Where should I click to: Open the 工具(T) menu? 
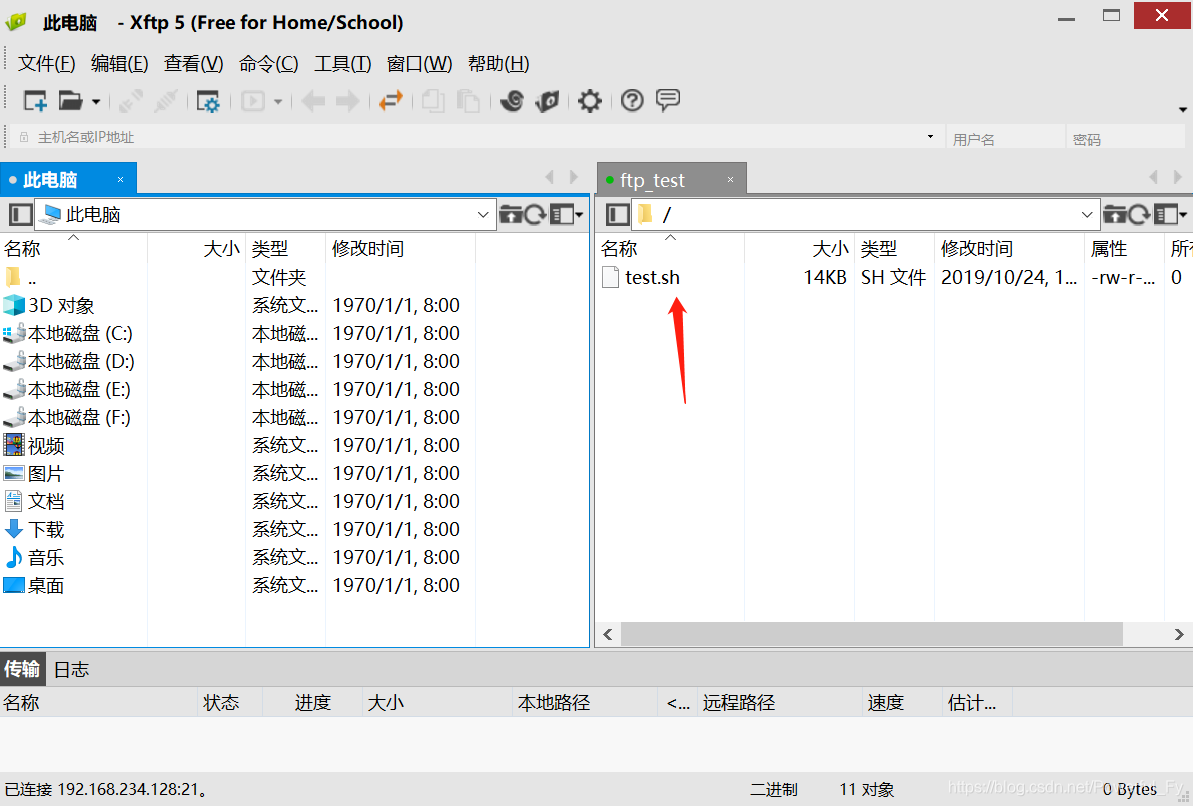[343, 63]
